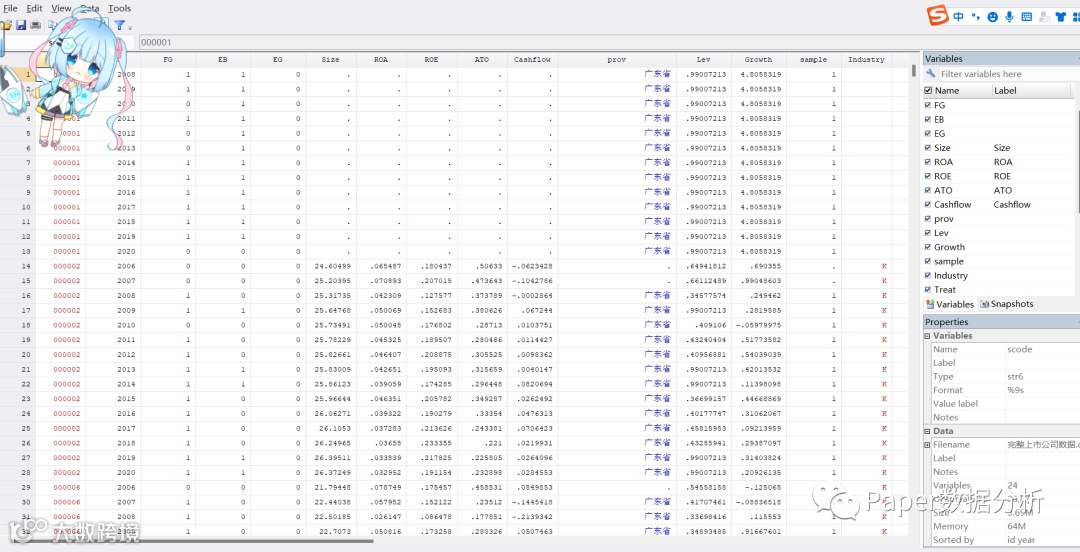
Task: Click the Sogou user account icon
Action: click(1044, 17)
